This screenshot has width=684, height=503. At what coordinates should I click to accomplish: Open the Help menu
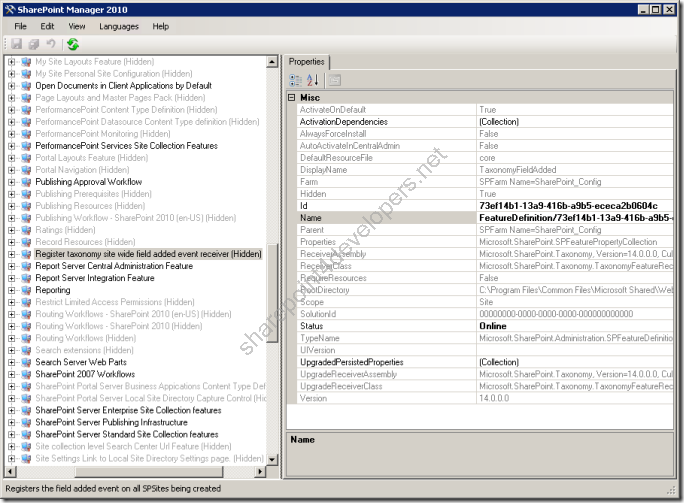click(x=161, y=27)
